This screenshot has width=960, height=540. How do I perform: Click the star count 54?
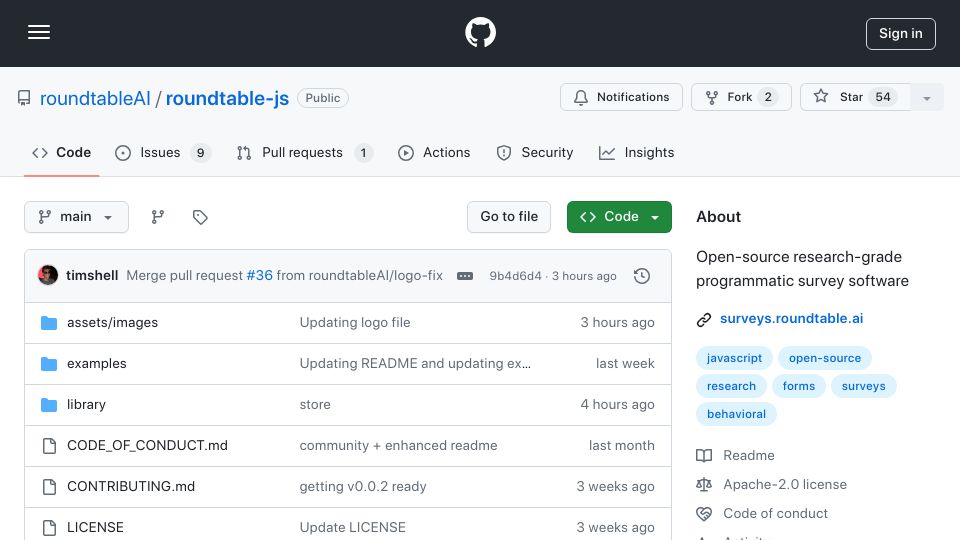coord(882,97)
